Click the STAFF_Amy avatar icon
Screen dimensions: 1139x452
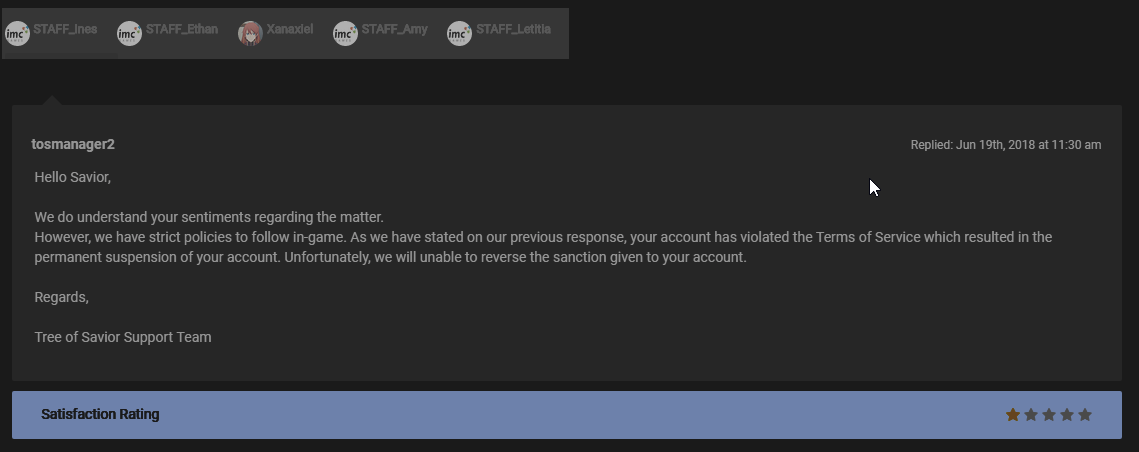click(x=345, y=34)
